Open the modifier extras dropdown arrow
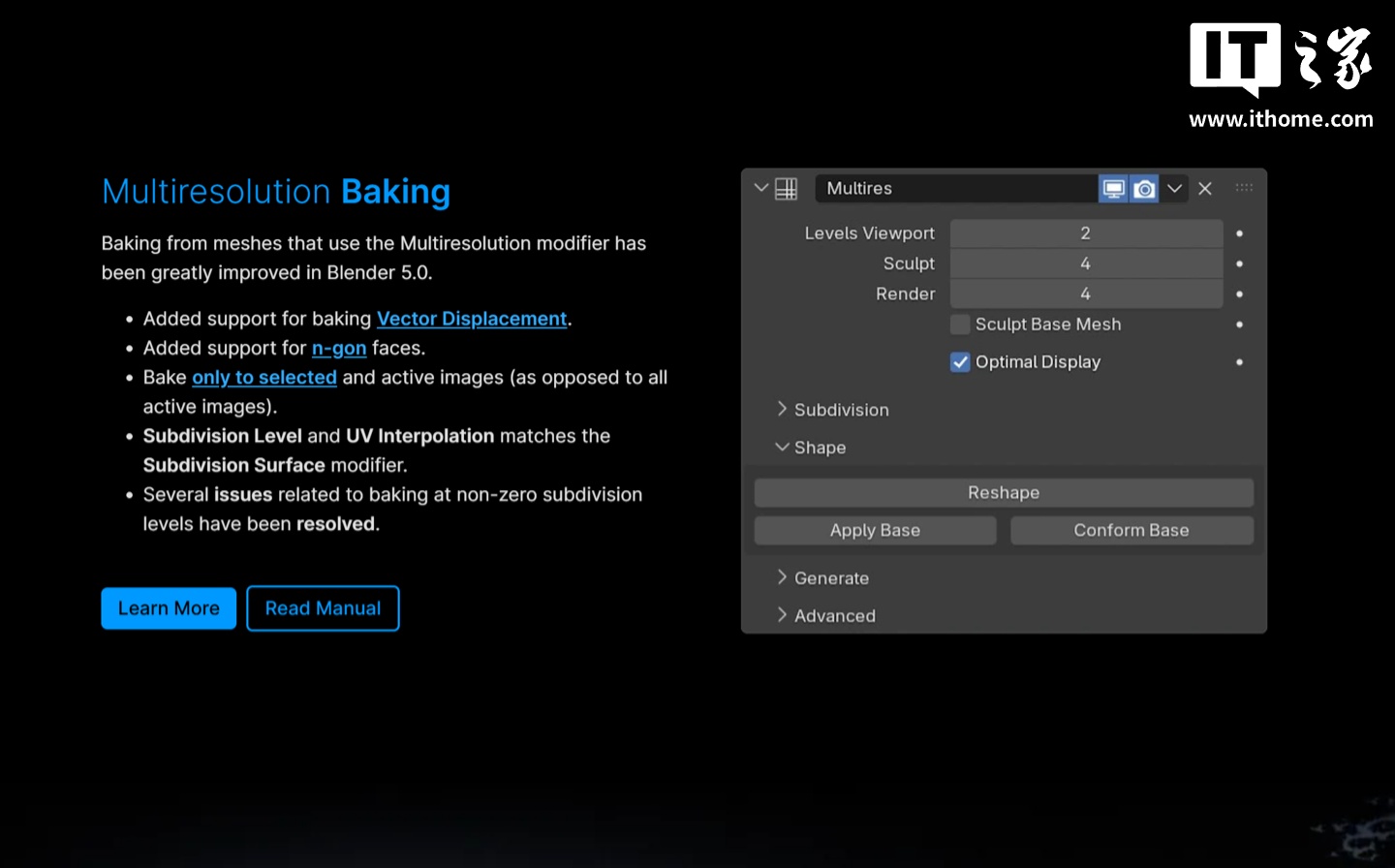Screen dimensions: 1395x868 1175,189
